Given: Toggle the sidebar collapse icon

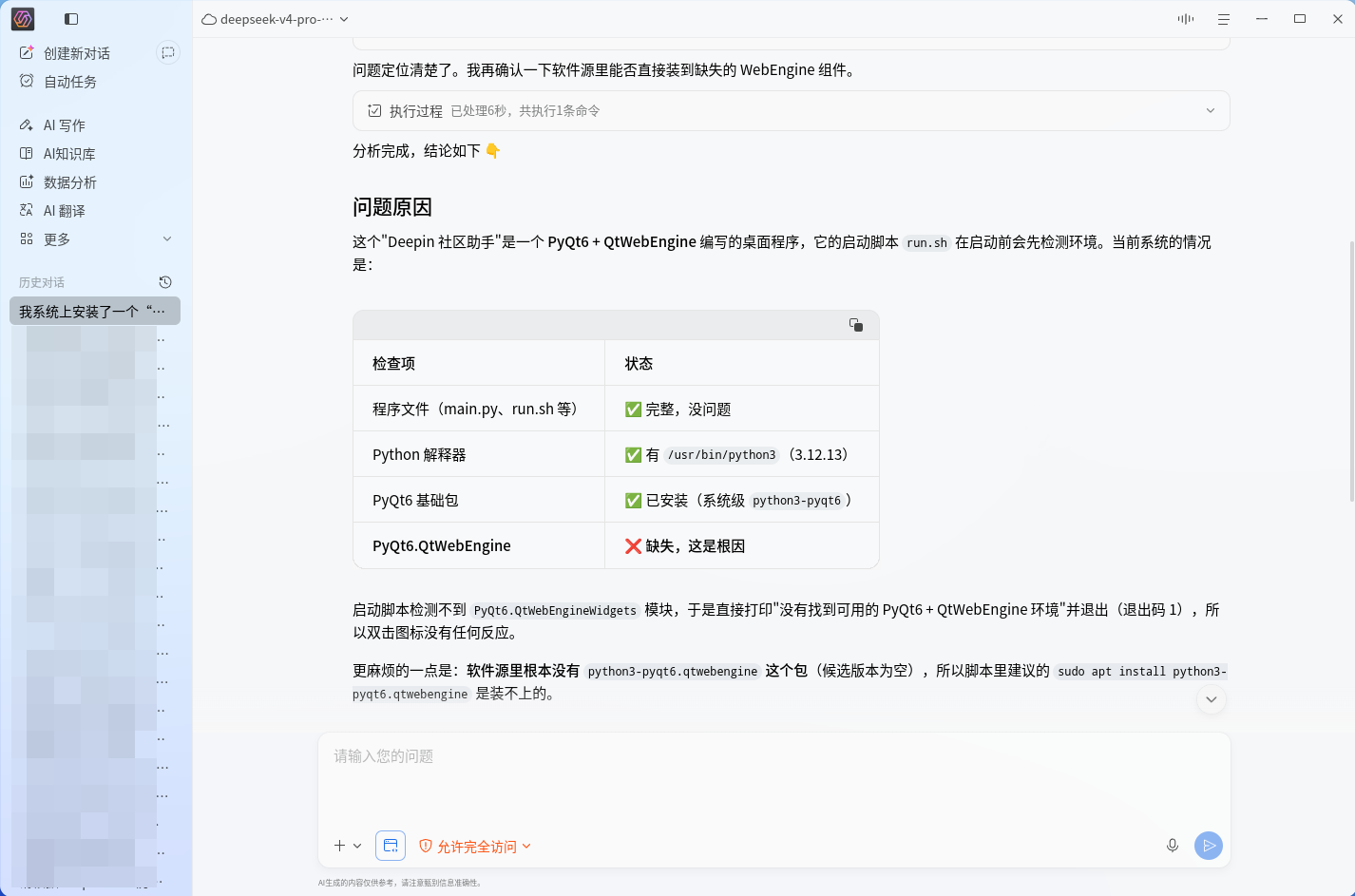Looking at the screenshot, I should pos(71,19).
